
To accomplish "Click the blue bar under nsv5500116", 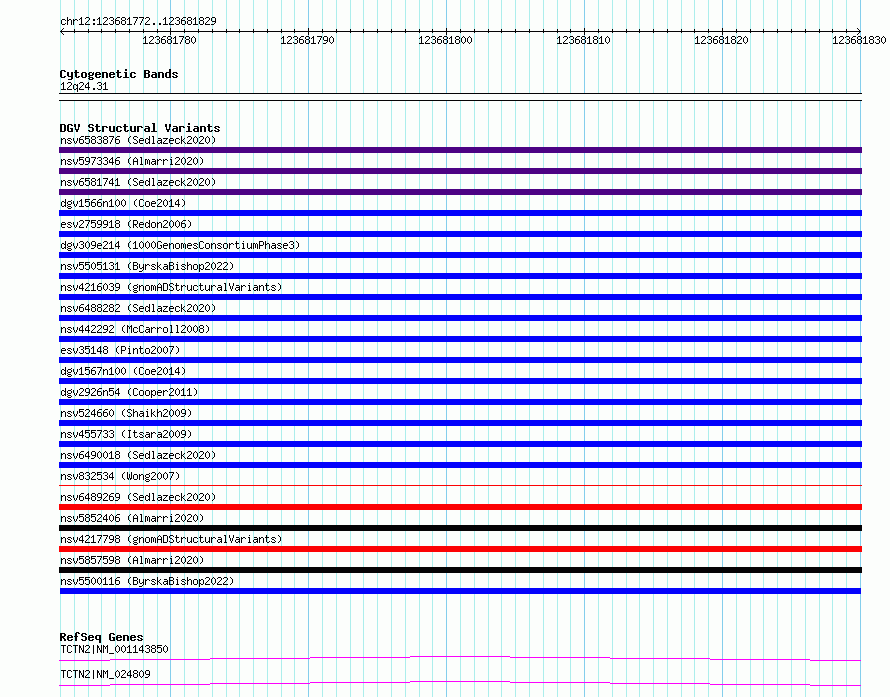I will 460,591.
